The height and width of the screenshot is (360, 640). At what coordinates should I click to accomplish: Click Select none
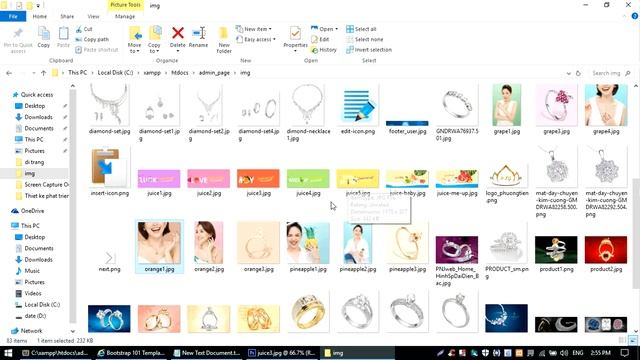364,39
